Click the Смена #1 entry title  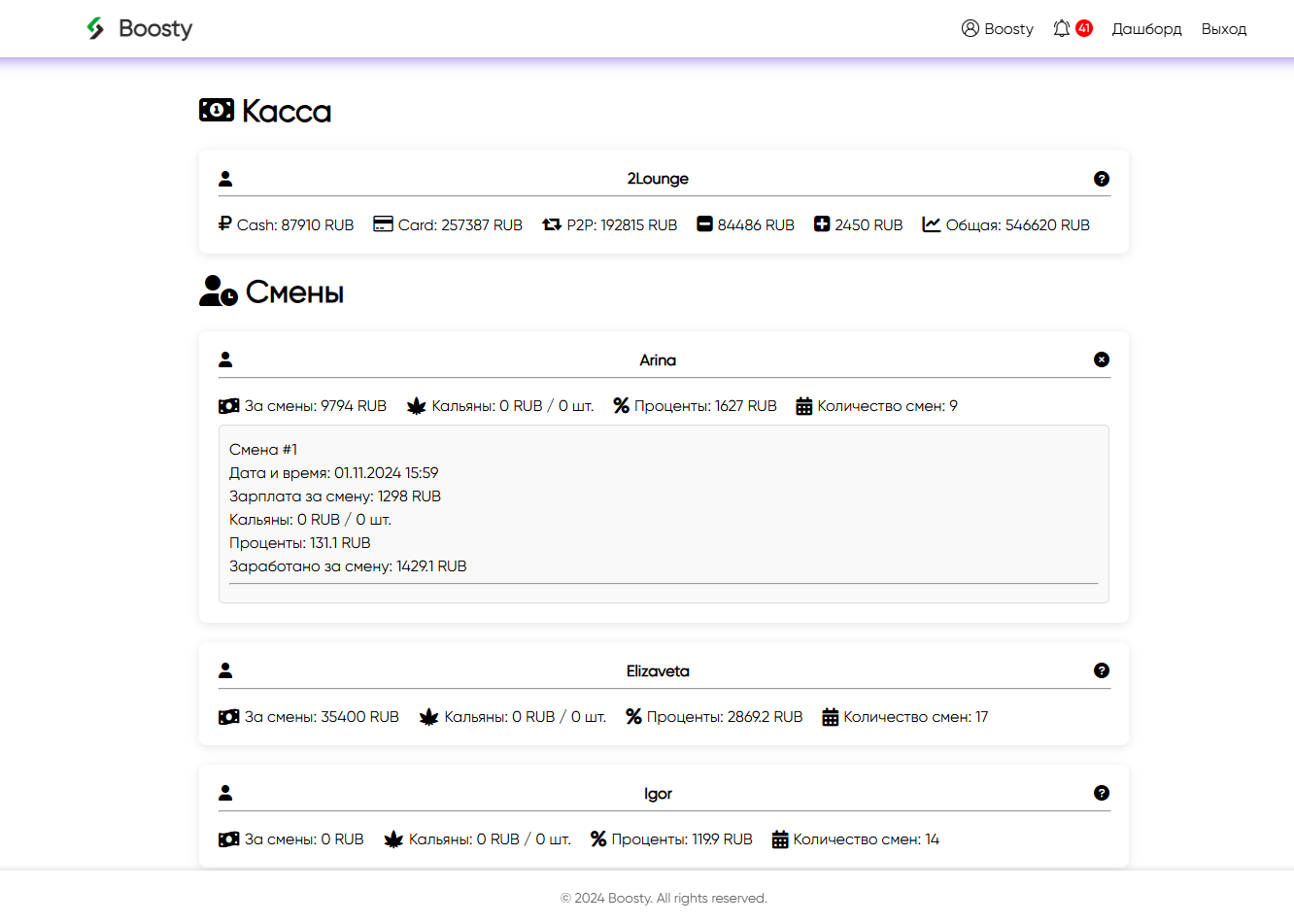click(x=263, y=449)
